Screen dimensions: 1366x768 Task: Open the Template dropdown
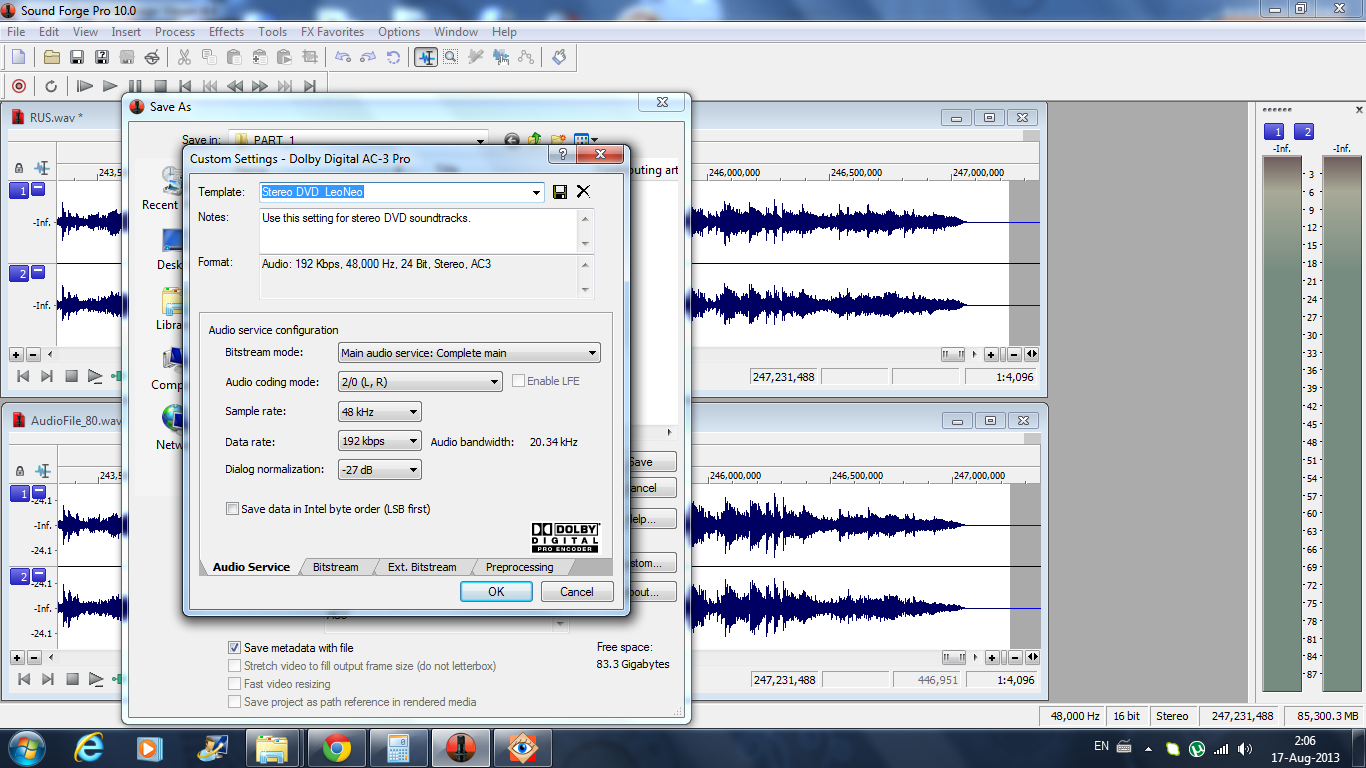[536, 192]
